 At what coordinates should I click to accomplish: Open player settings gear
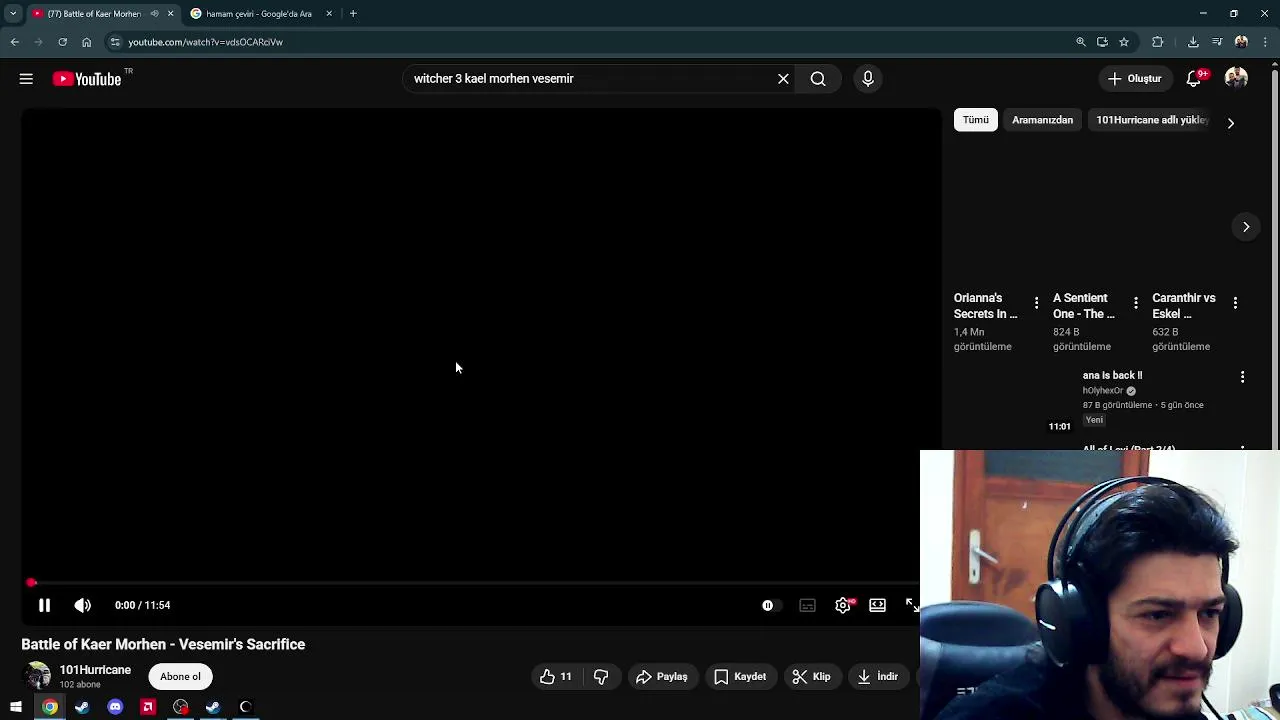pyautogui.click(x=843, y=605)
